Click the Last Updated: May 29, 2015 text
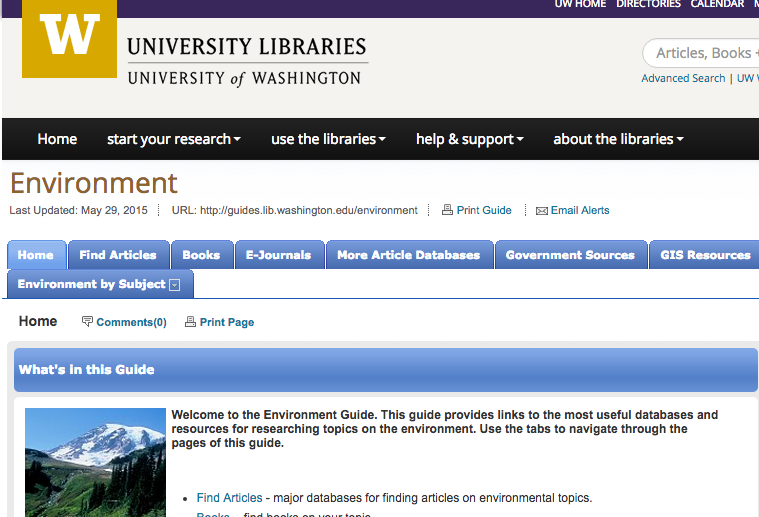 pos(78,210)
